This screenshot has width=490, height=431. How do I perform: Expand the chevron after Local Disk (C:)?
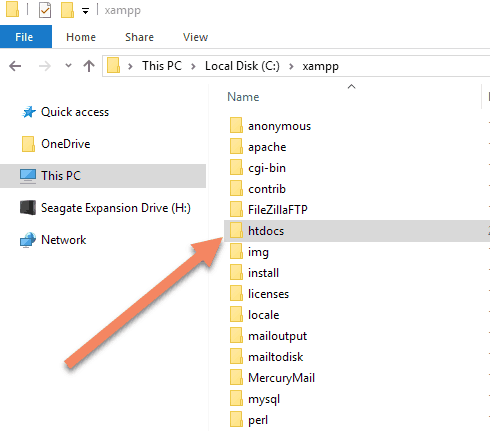click(x=291, y=66)
